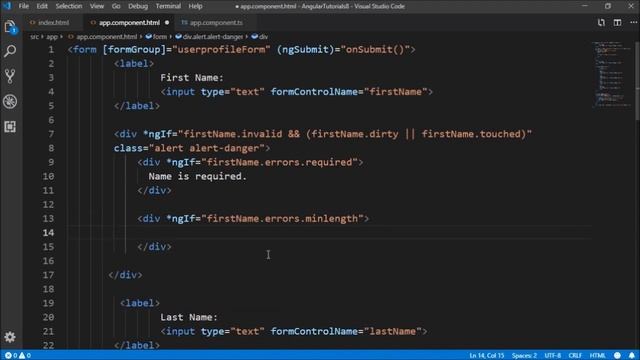Open the Terminal menu

pyautogui.click(x=168, y=6)
